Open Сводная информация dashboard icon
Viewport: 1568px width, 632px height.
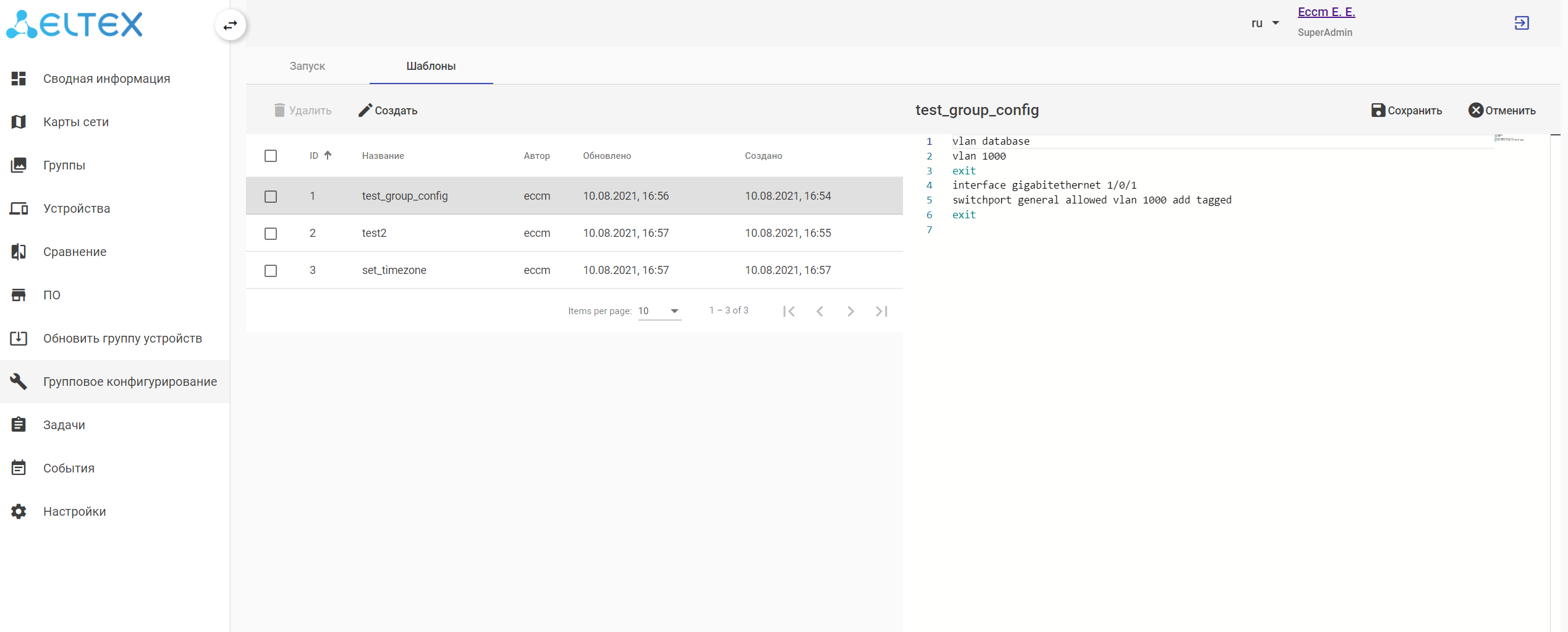coord(19,79)
